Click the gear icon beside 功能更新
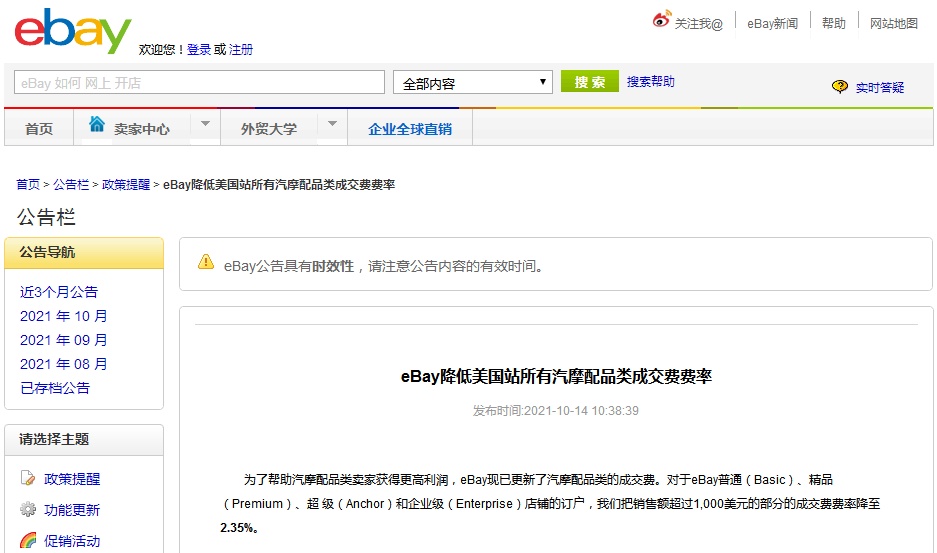This screenshot has height=553, width=937. click(27, 509)
